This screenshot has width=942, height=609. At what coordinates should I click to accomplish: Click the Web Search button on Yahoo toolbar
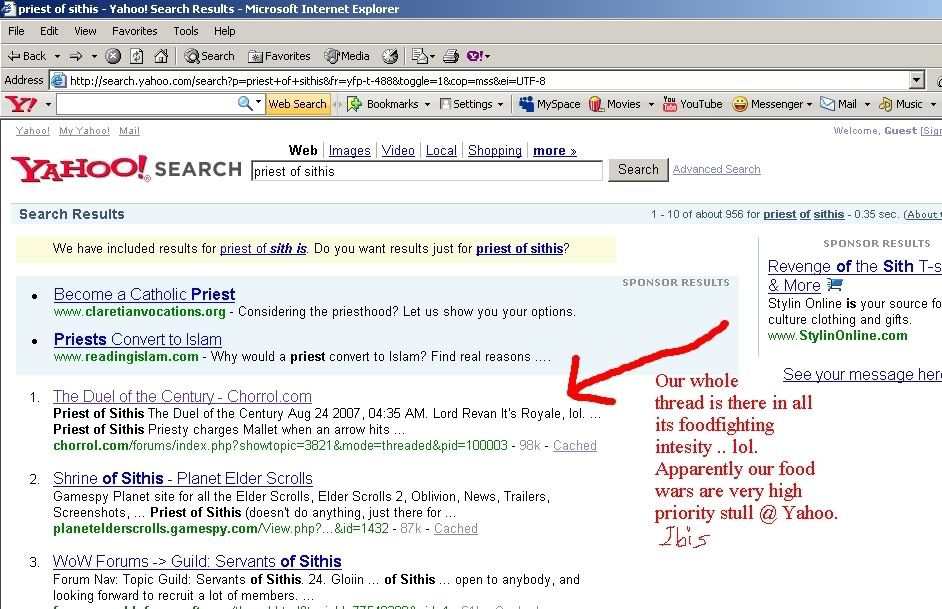(297, 104)
